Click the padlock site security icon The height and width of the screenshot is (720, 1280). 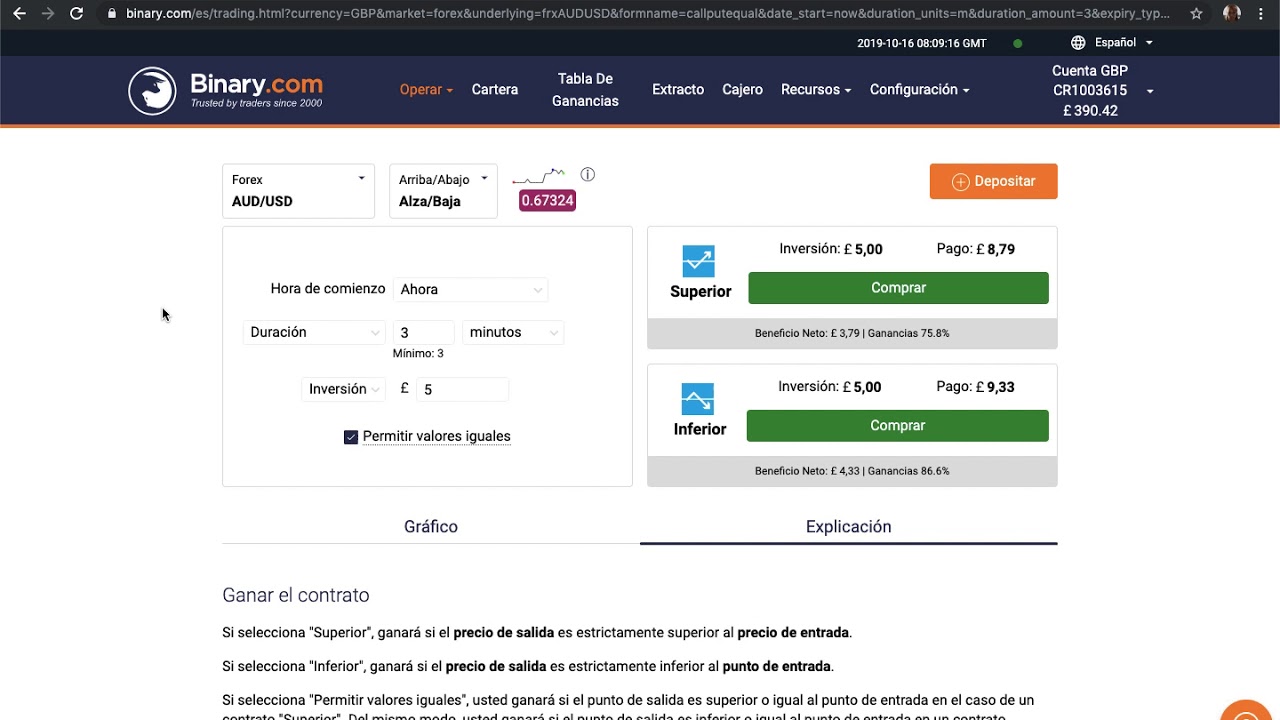[111, 14]
